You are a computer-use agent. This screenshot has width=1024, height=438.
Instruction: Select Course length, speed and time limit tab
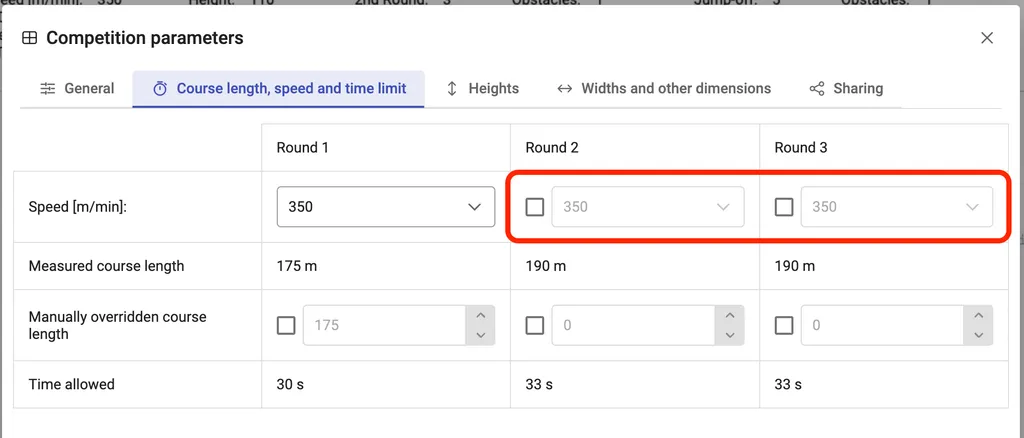point(279,88)
